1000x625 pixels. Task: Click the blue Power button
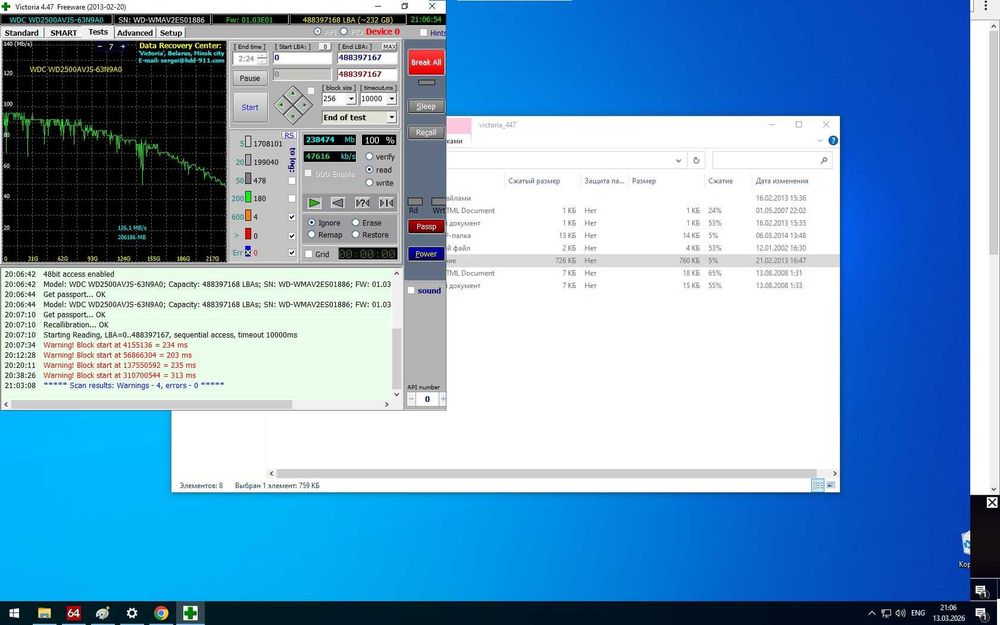coord(426,254)
